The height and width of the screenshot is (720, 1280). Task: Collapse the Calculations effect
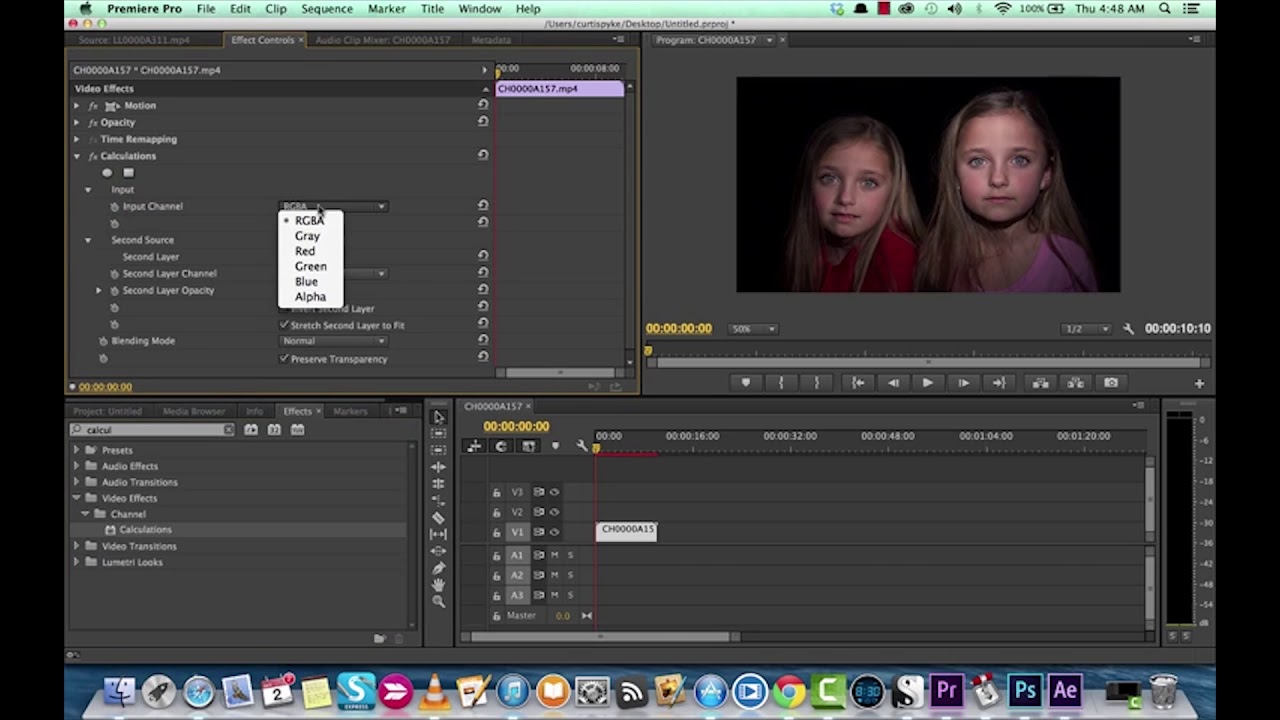[77, 156]
